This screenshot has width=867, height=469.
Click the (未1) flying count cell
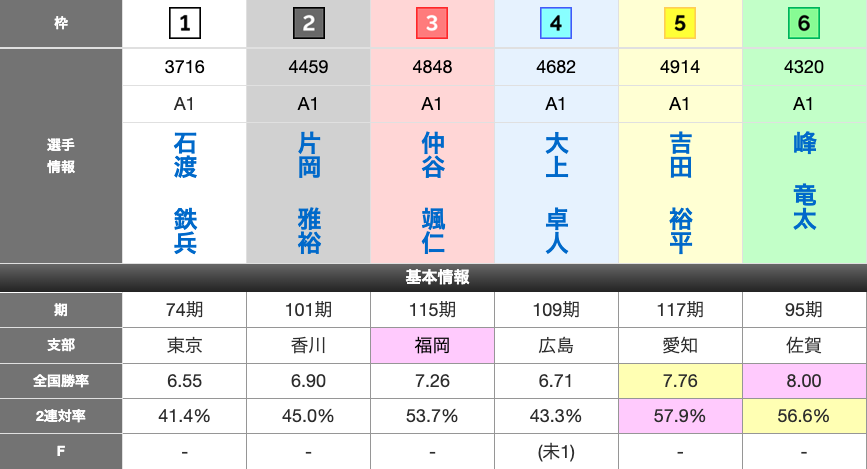(556, 452)
